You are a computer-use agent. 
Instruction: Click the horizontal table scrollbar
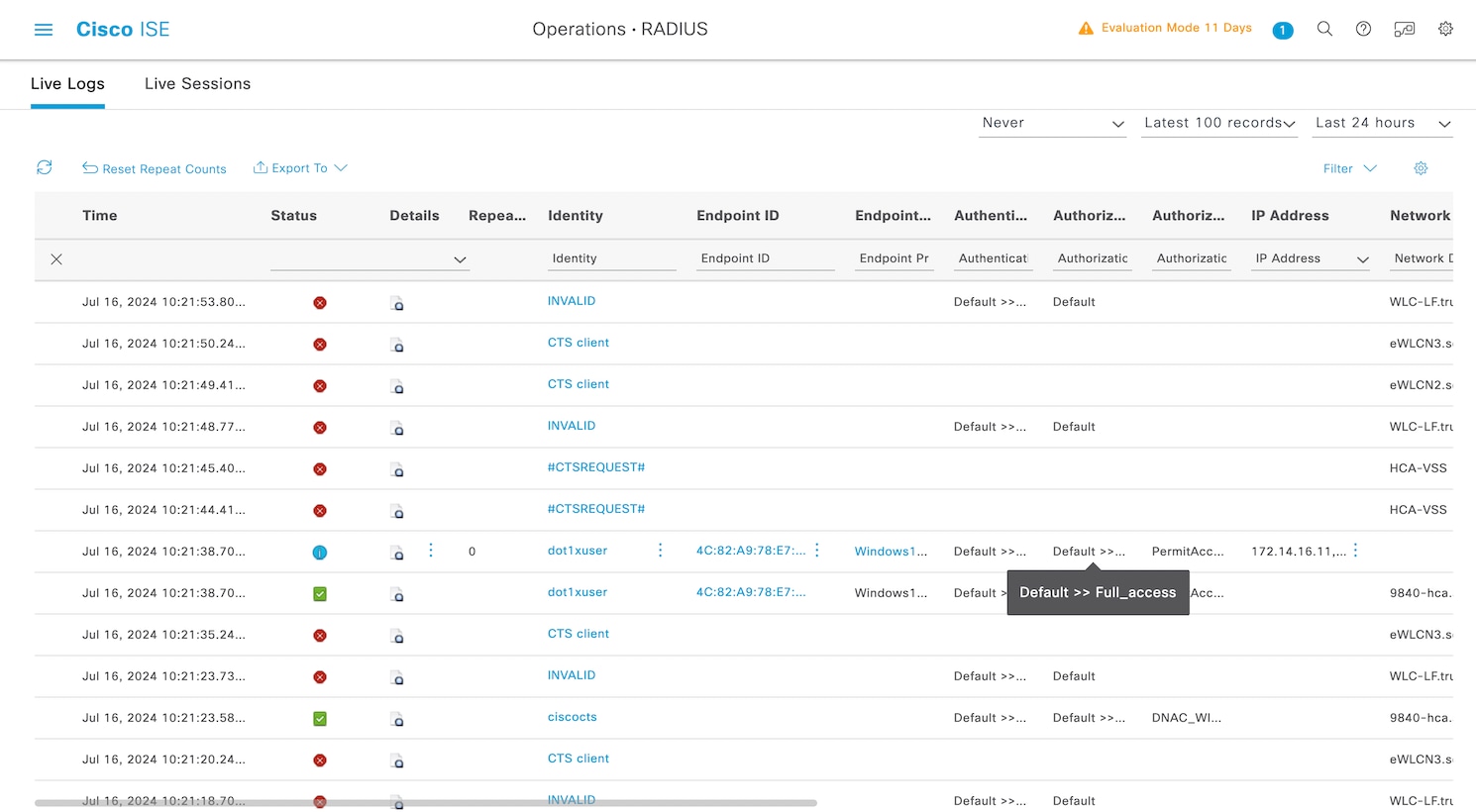click(x=426, y=803)
